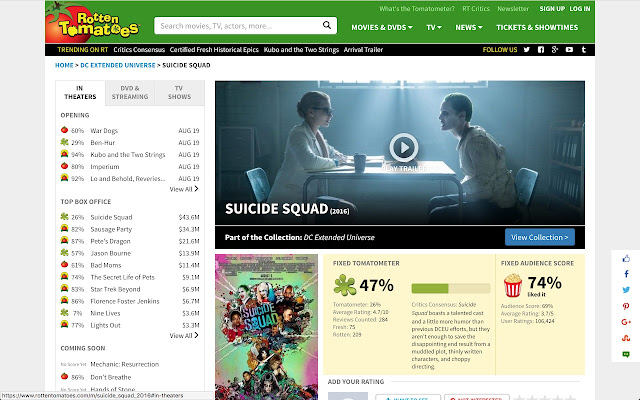Click Home breadcrumb link
Viewport: 640px width, 400px height.
[x=64, y=65]
